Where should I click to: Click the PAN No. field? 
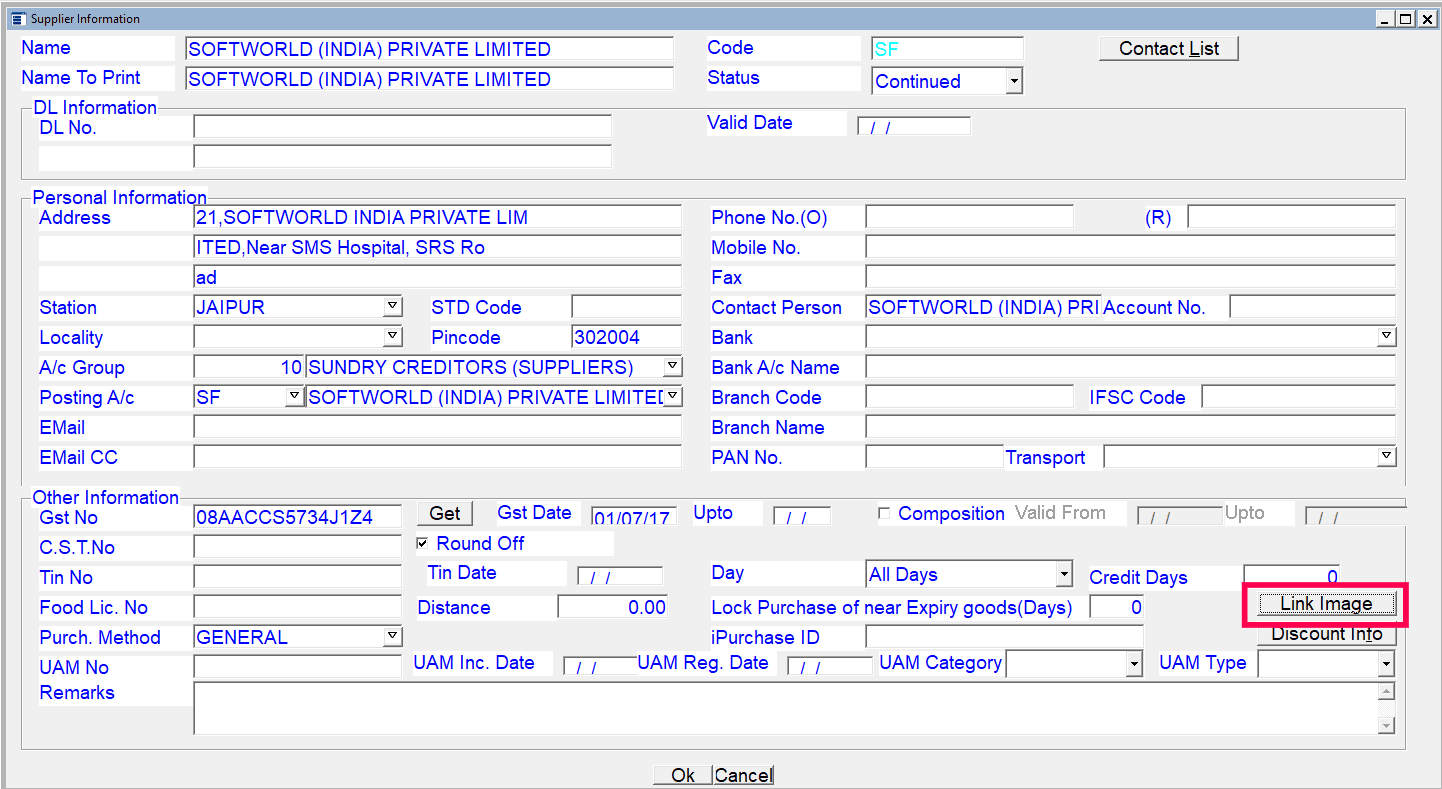pos(934,457)
